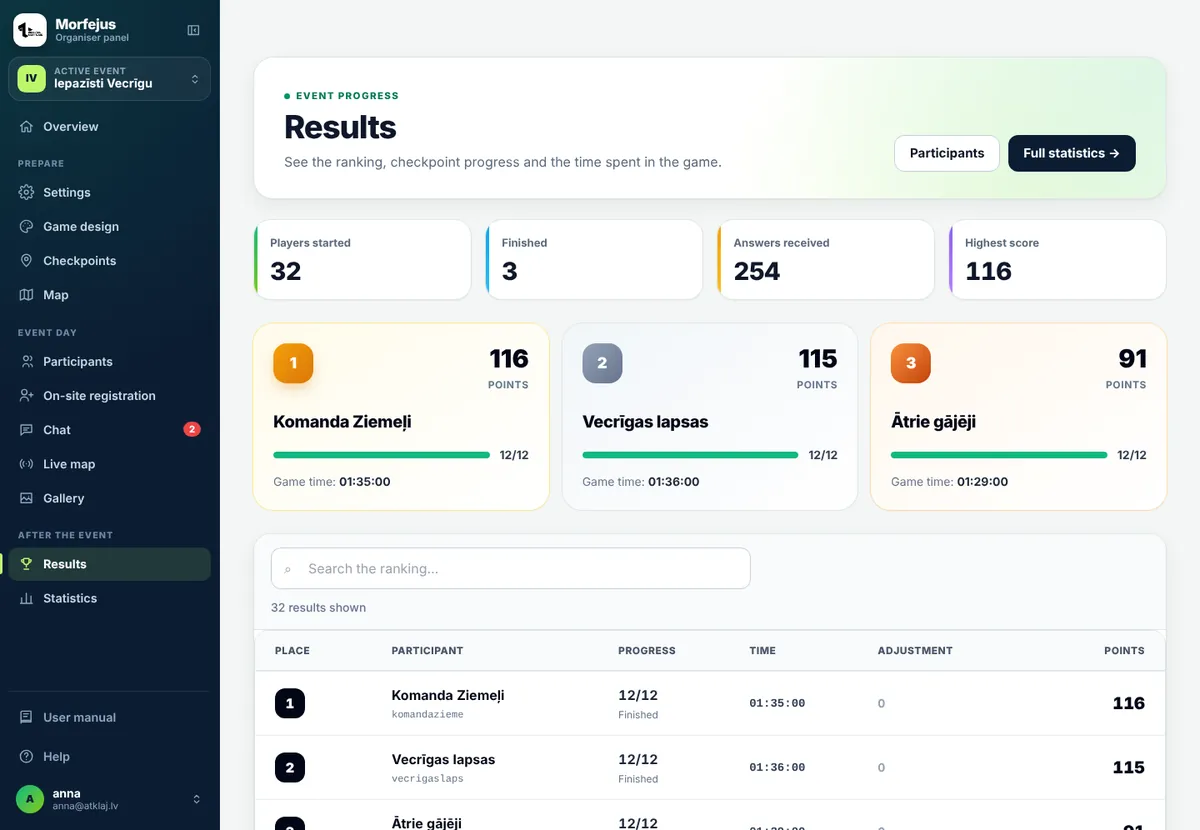Click the Chat bubble icon
The height and width of the screenshot is (830, 1200).
(x=26, y=430)
